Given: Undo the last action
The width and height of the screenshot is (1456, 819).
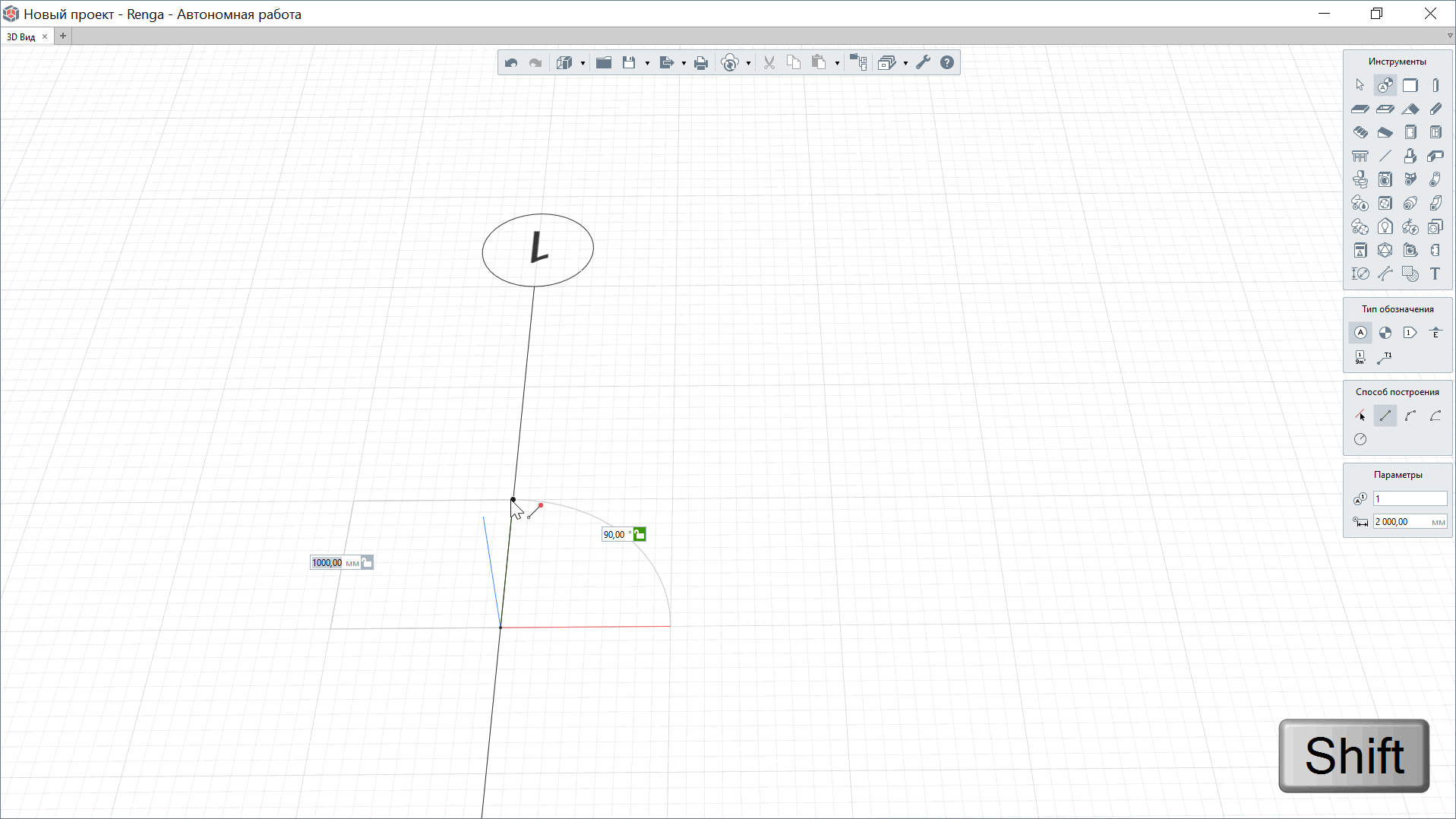Looking at the screenshot, I should [511, 63].
